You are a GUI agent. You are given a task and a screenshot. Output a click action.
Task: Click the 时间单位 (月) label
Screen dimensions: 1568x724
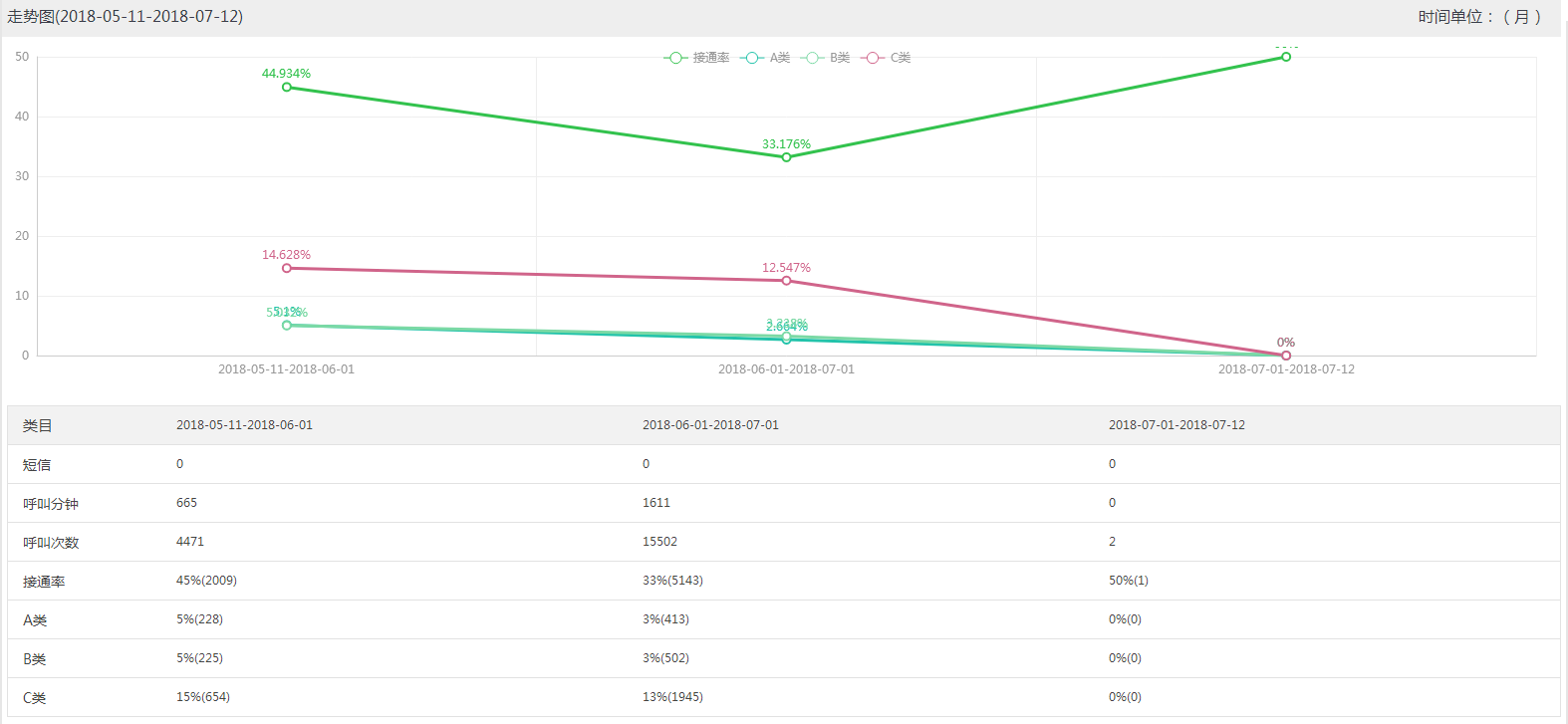[1479, 17]
